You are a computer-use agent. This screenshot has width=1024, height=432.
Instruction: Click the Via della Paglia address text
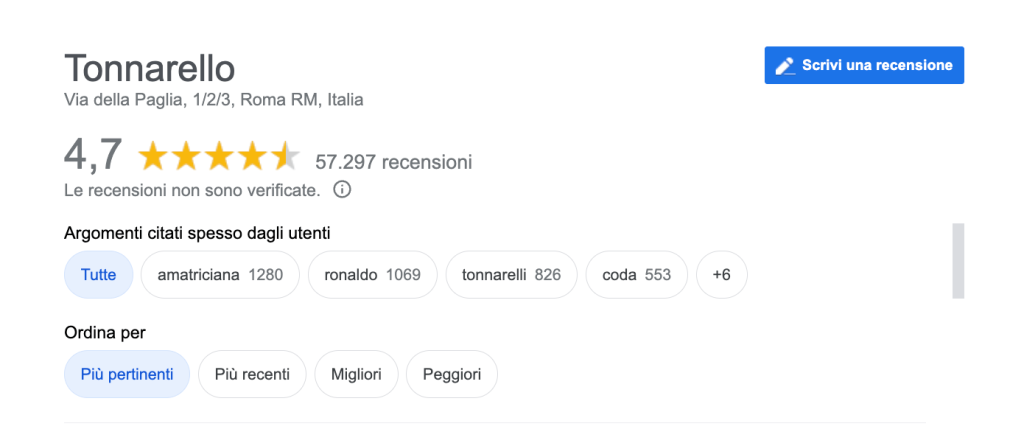[214, 100]
